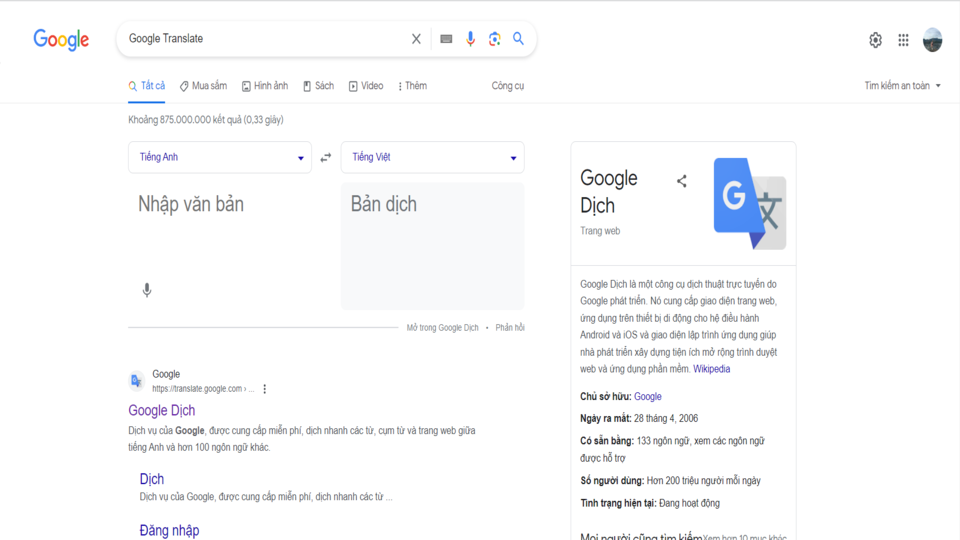
Task: Open Tiếng Việt target language dropdown
Action: pyautogui.click(x=432, y=157)
